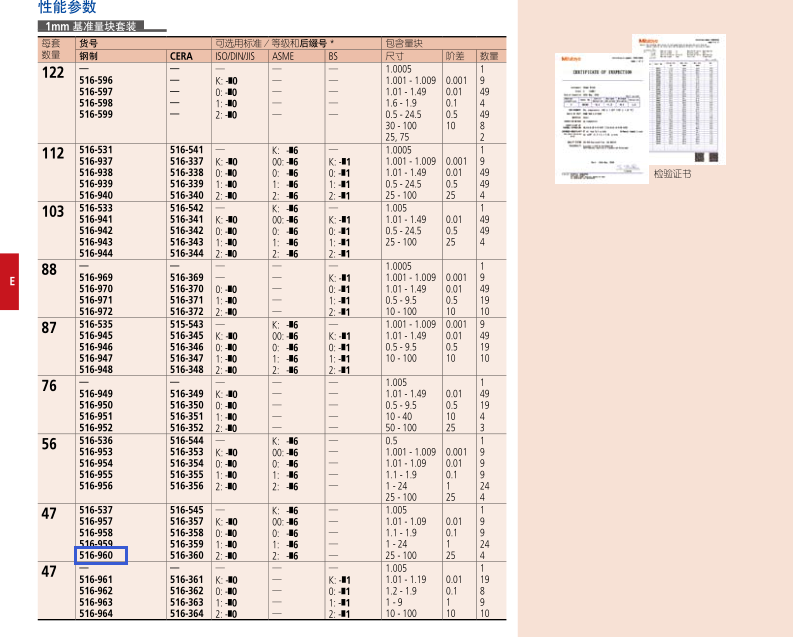Select part number 516-964
The height and width of the screenshot is (637, 793).
pyautogui.click(x=96, y=613)
